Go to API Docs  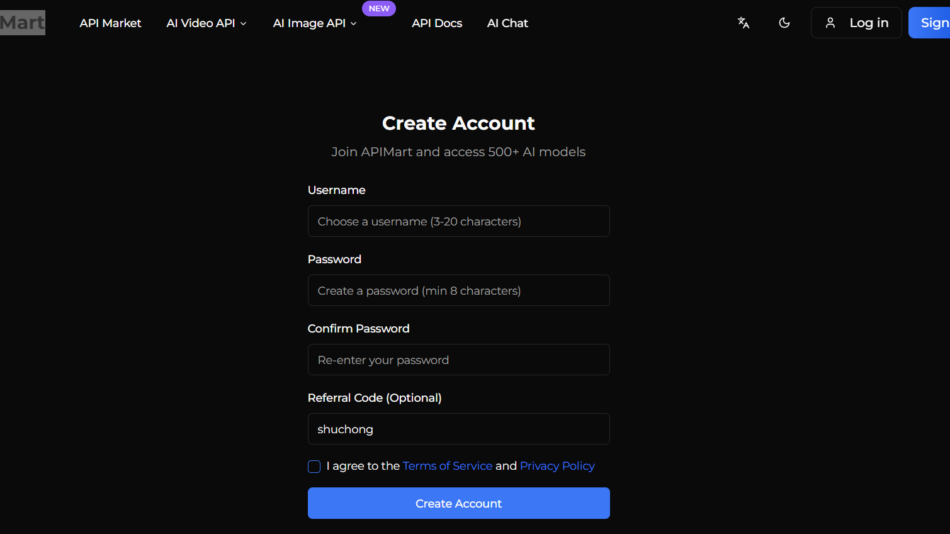(x=437, y=23)
